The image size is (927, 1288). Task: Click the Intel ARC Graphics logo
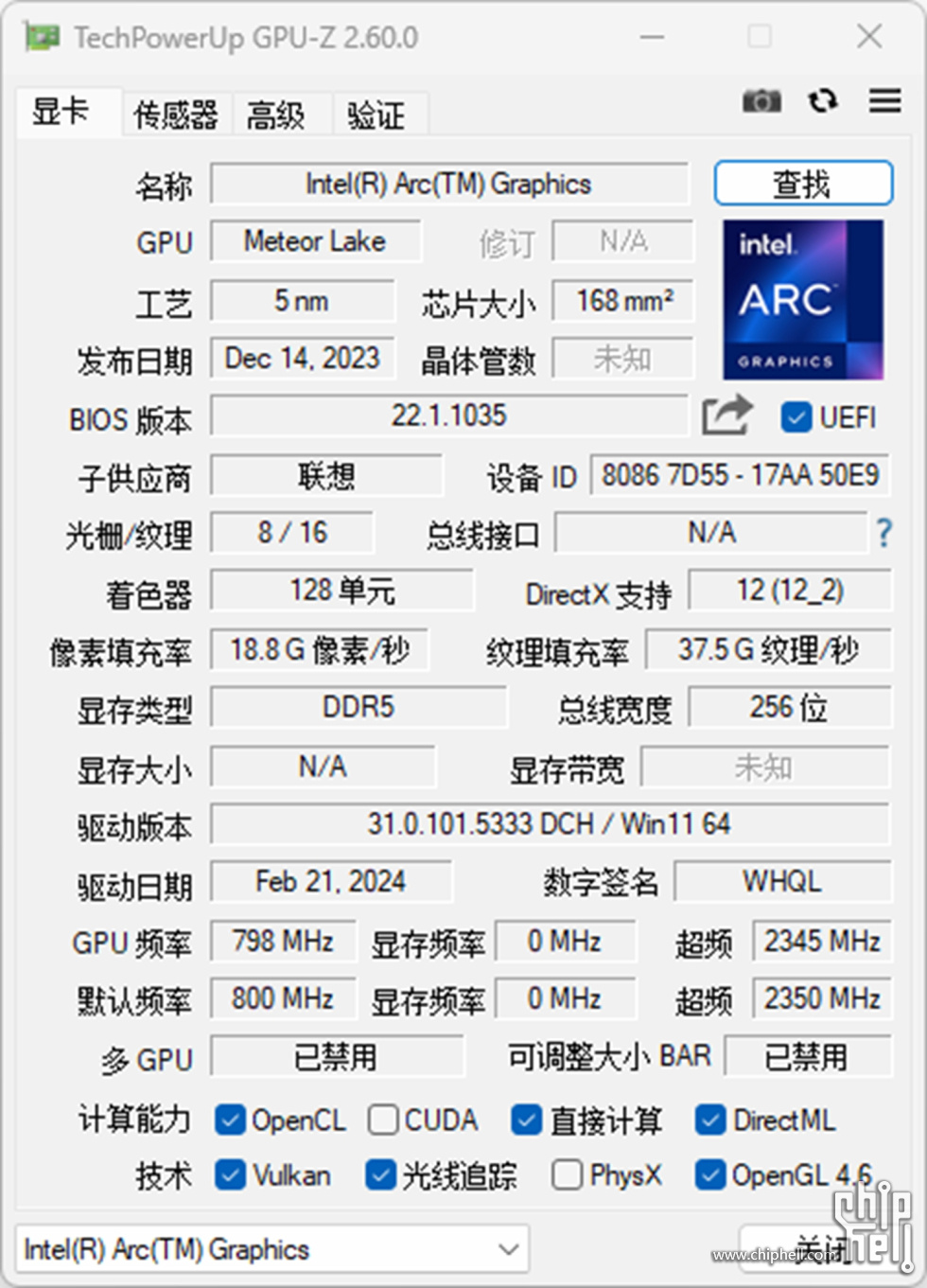tap(803, 300)
